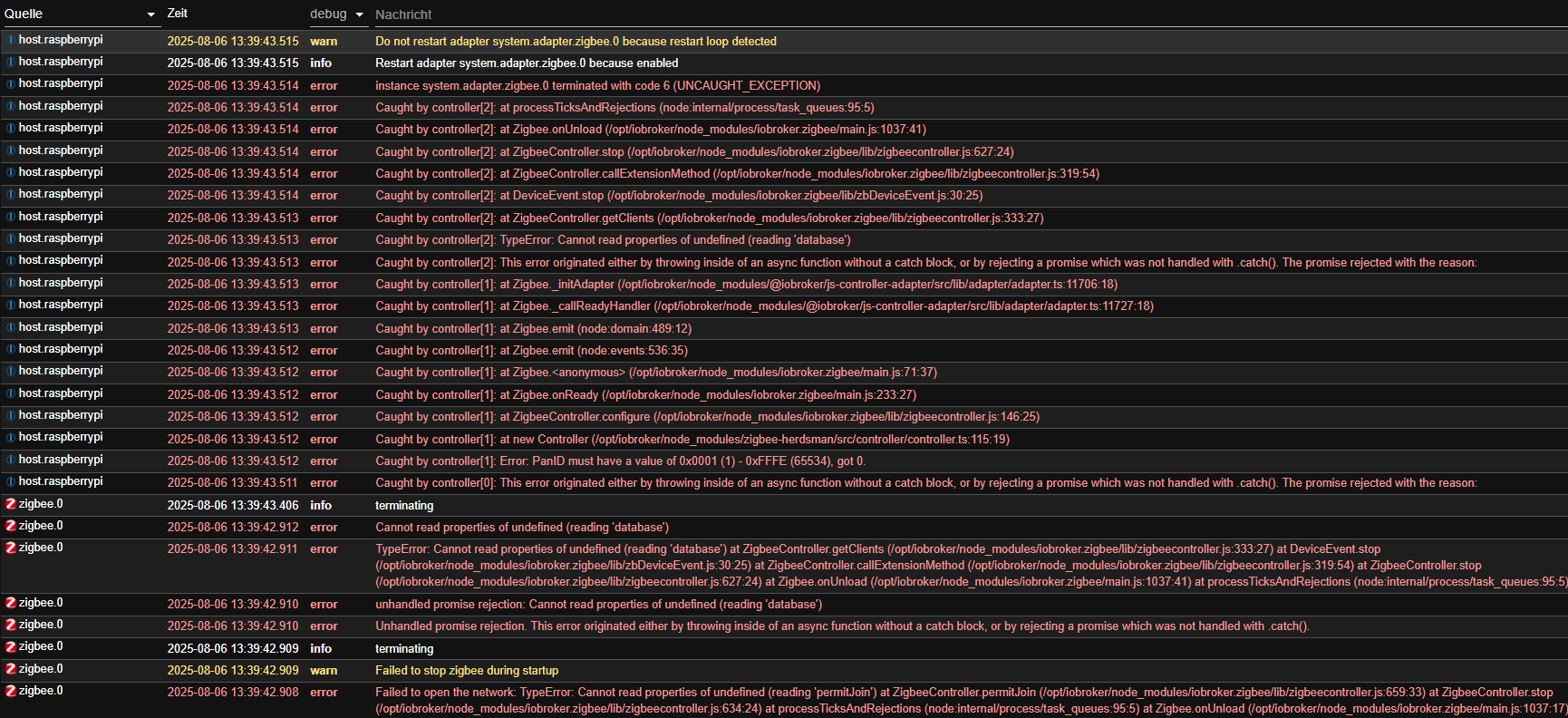Click the 'warn' level on restart loop row
The width and height of the screenshot is (1568, 718).
(324, 41)
